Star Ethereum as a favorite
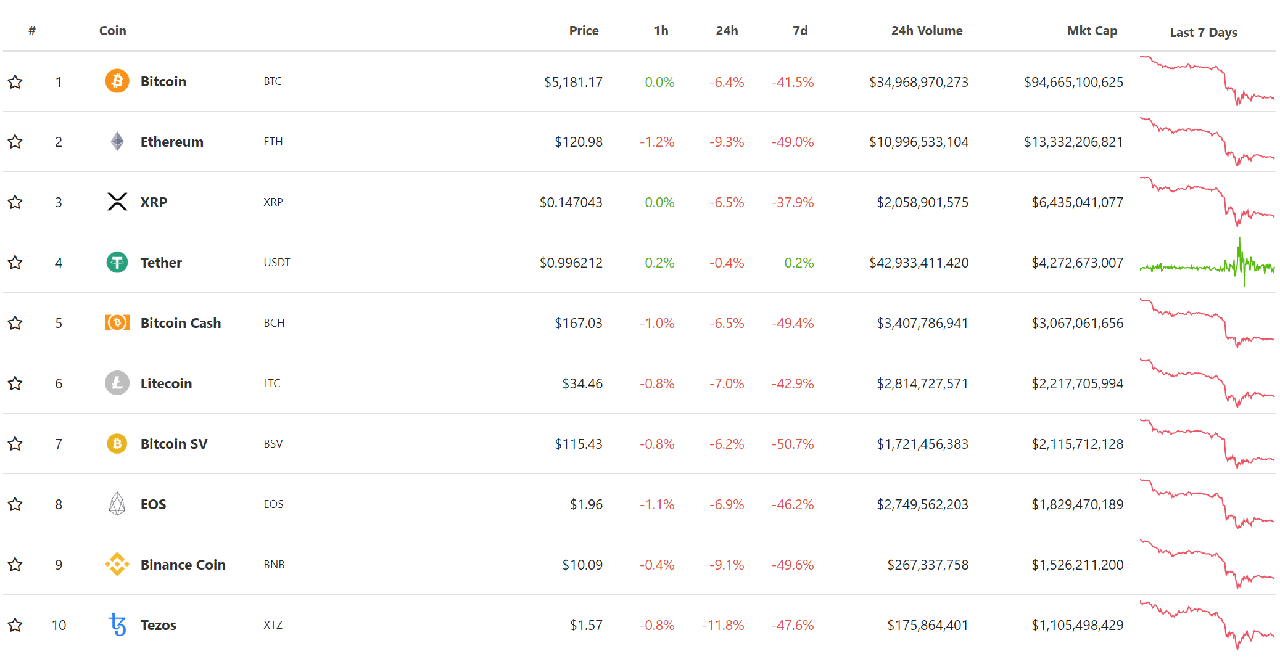Image resolution: width=1280 pixels, height=659 pixels. 15,142
